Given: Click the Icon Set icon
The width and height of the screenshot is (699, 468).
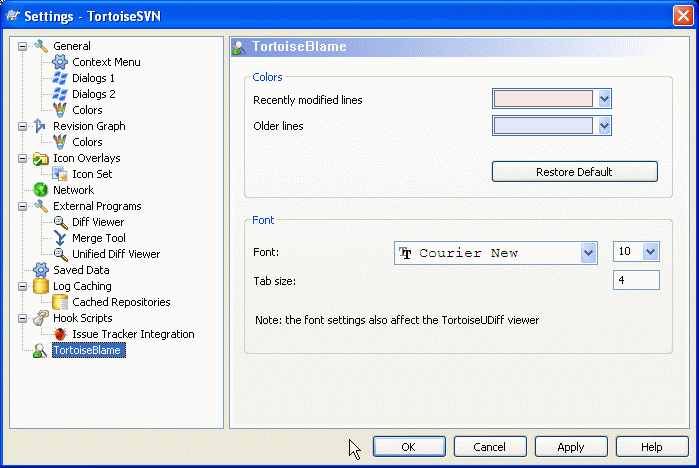Looking at the screenshot, I should pos(60,174).
